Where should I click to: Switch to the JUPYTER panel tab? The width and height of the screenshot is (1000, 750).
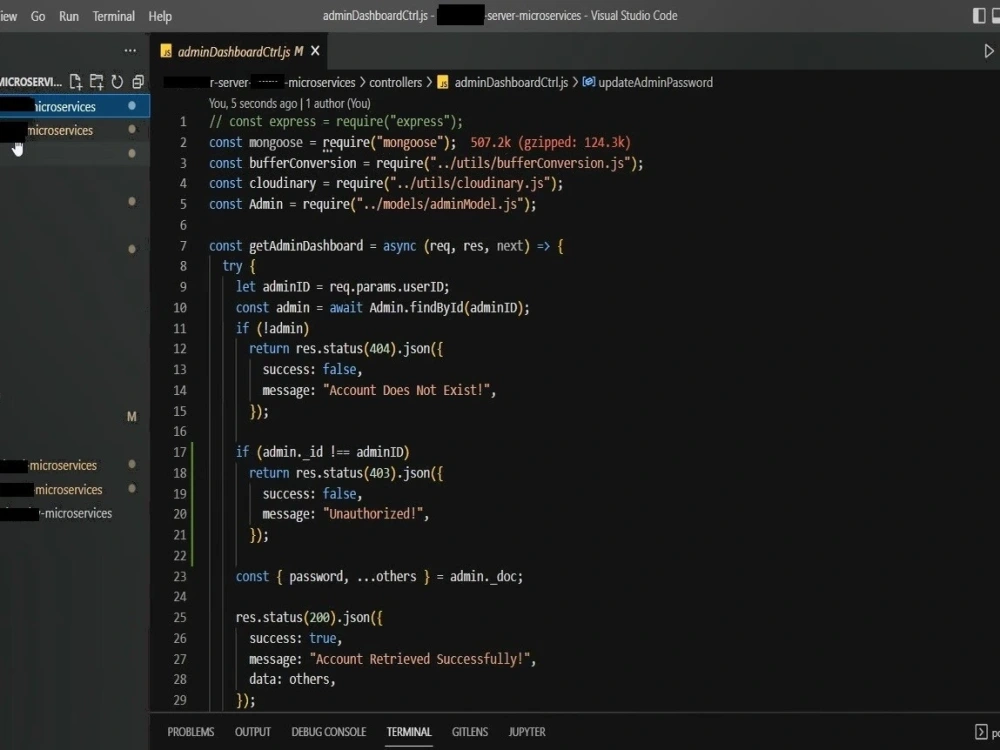527,732
